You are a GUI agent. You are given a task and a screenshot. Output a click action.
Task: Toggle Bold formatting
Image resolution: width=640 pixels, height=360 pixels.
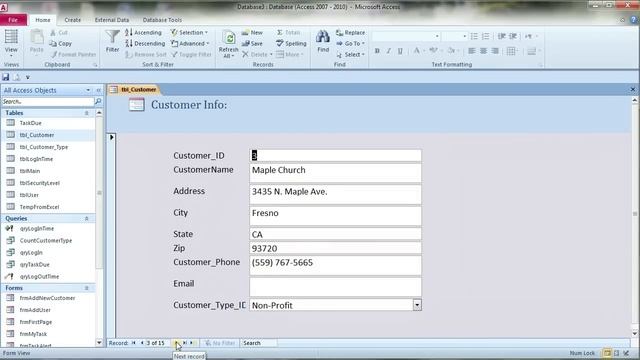(377, 51)
